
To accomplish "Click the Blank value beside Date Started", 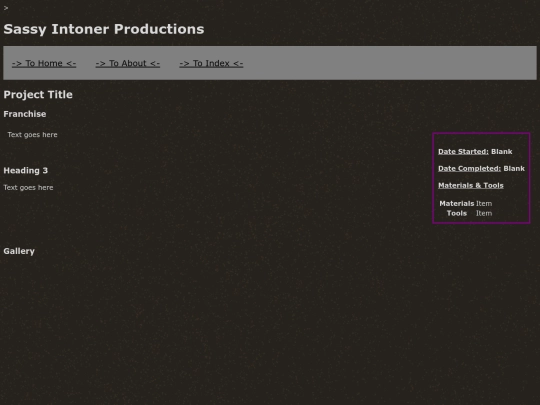I will click(x=502, y=152).
